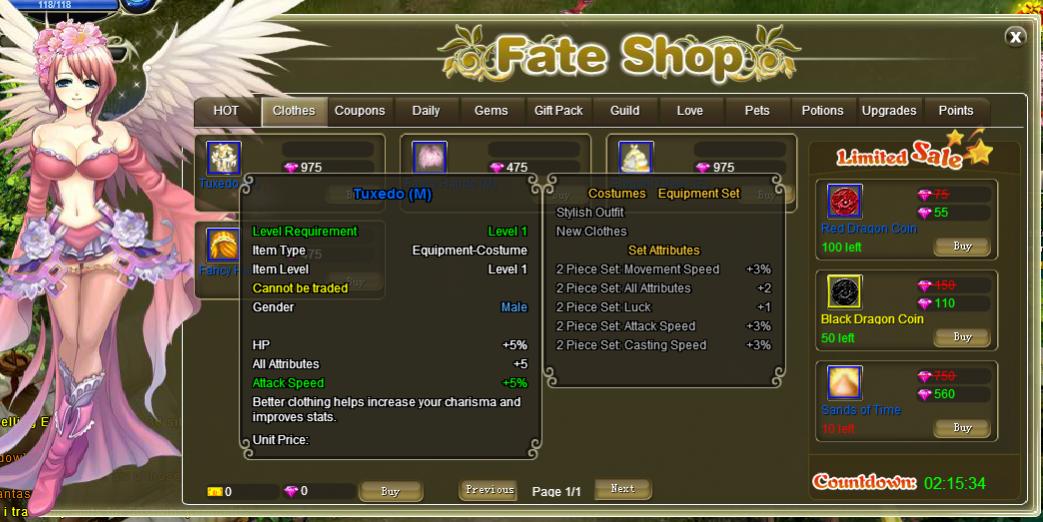The height and width of the screenshot is (522, 1043).
Task: Close the Fate Shop window
Action: click(1015, 37)
